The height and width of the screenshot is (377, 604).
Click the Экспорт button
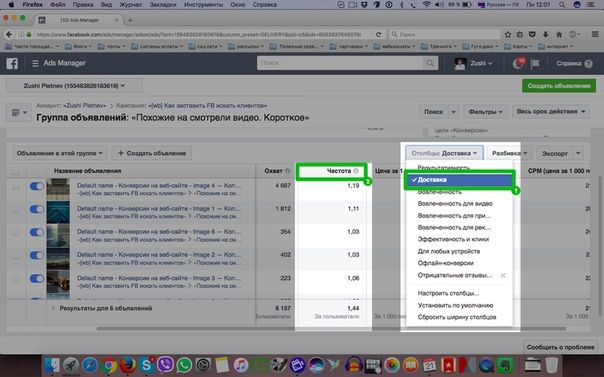click(x=555, y=153)
